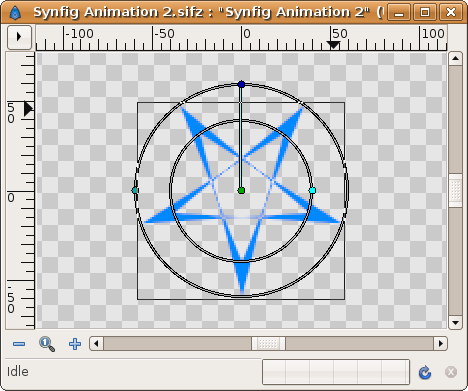The width and height of the screenshot is (468, 391).
Task: Click the progress bar in status area
Action: click(336, 372)
